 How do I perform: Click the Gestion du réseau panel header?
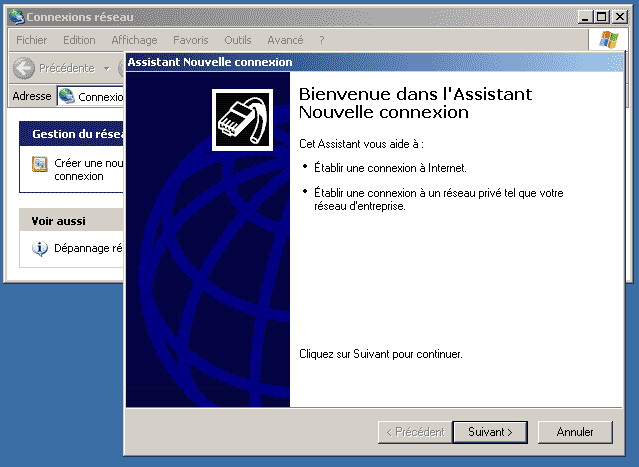(71, 134)
